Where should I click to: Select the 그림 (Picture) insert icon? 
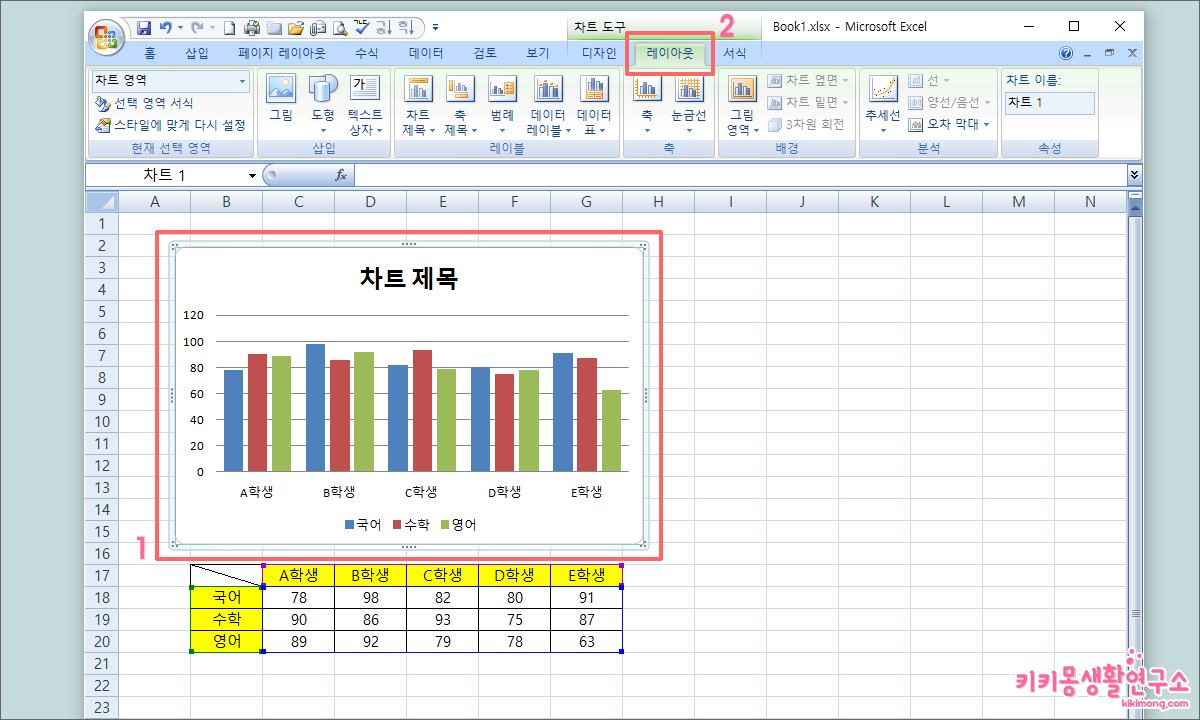coord(281,100)
